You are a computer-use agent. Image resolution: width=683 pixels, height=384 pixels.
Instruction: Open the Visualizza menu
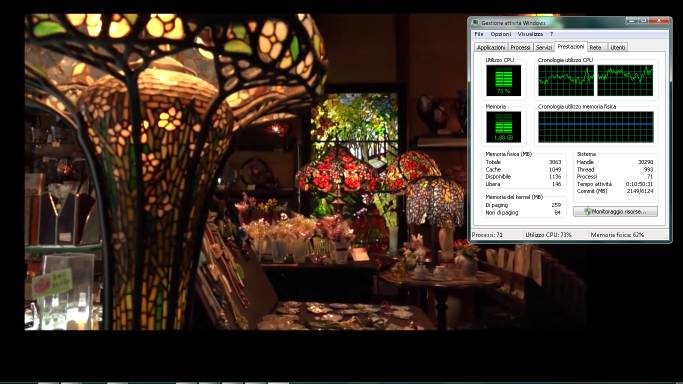(530, 34)
